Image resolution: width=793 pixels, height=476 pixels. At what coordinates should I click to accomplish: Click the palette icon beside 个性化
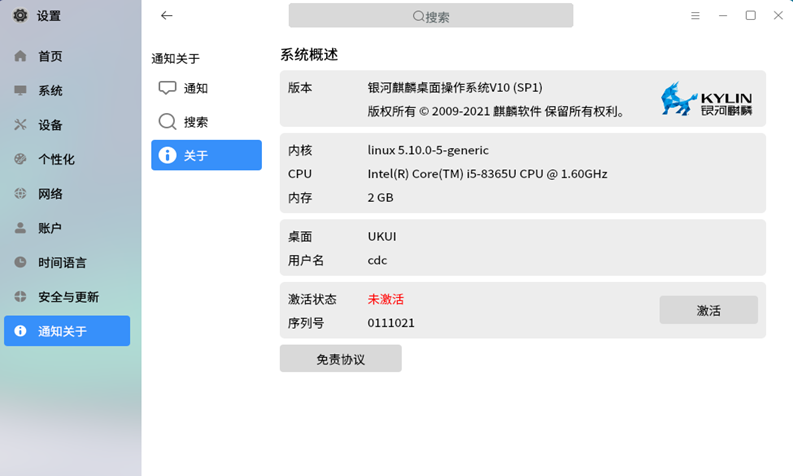(x=20, y=159)
